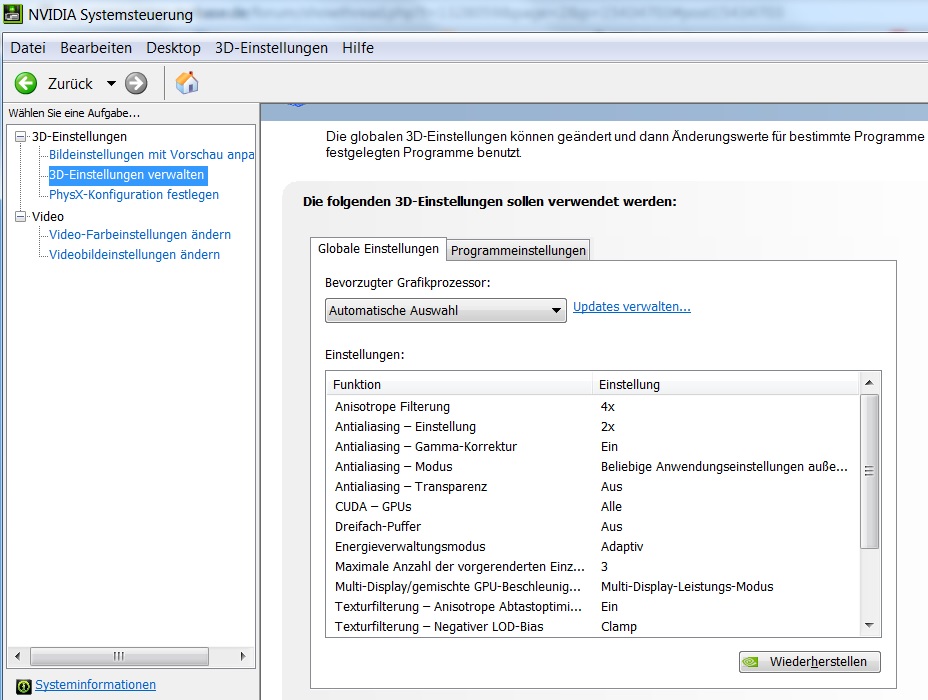The width and height of the screenshot is (928, 700).
Task: Select Multi-Display/gemischte GPU-Beschleunigung row
Action: click(x=592, y=587)
